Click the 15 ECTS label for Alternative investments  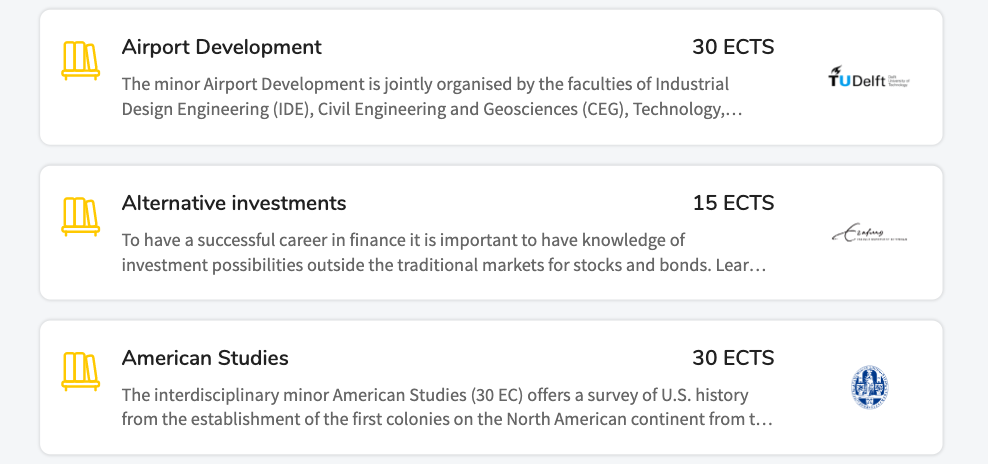tap(733, 203)
